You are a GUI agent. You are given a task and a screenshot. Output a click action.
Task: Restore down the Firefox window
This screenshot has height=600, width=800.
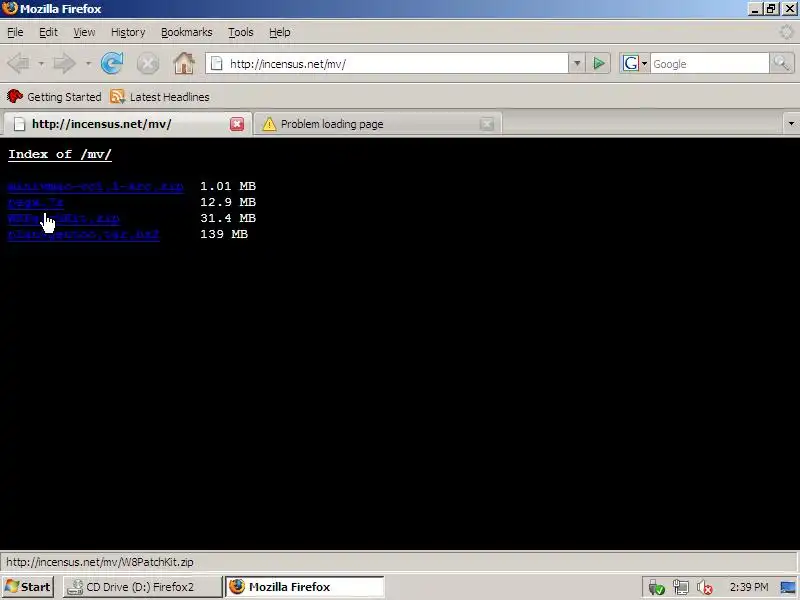pyautogui.click(x=771, y=8)
